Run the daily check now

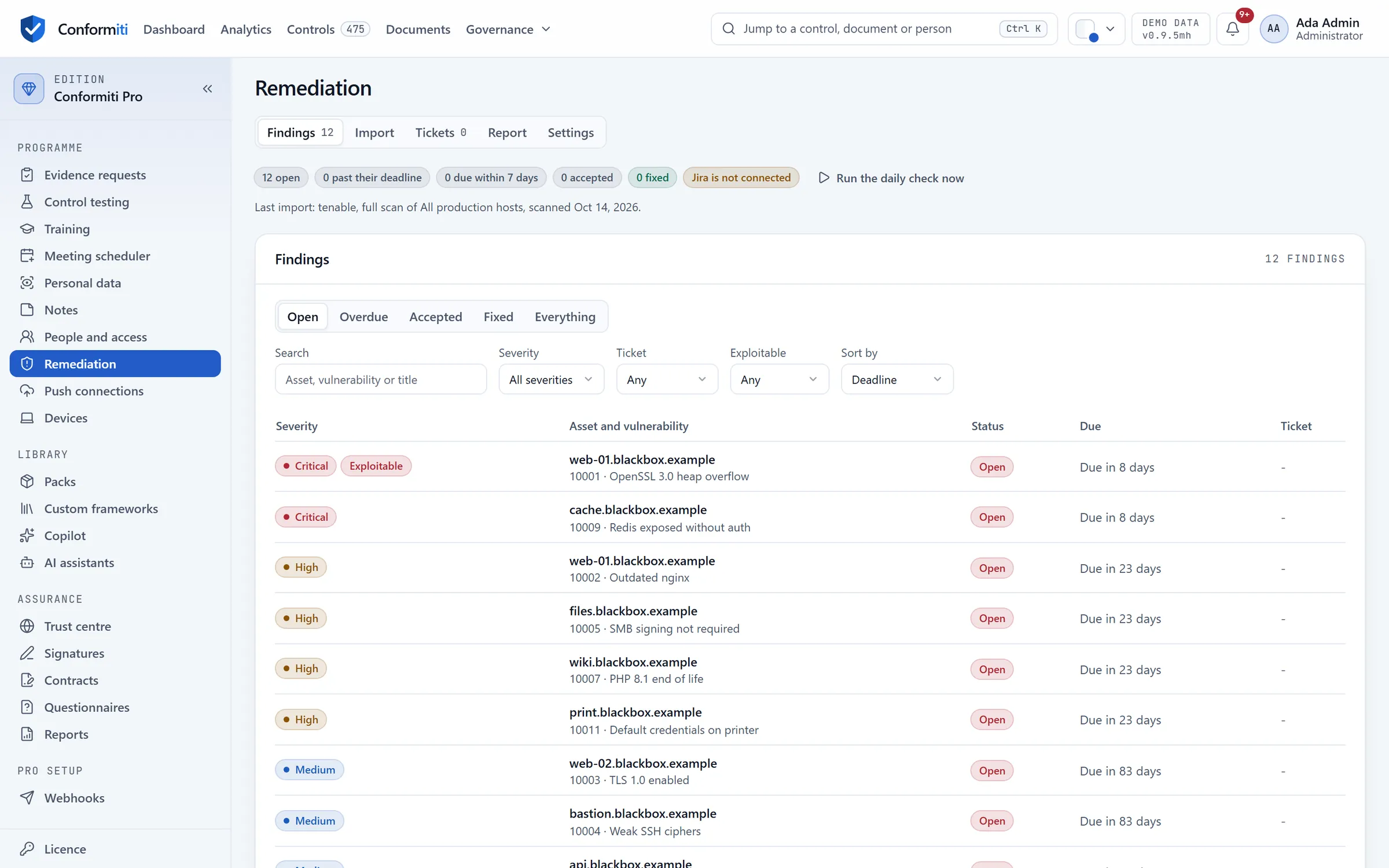891,178
